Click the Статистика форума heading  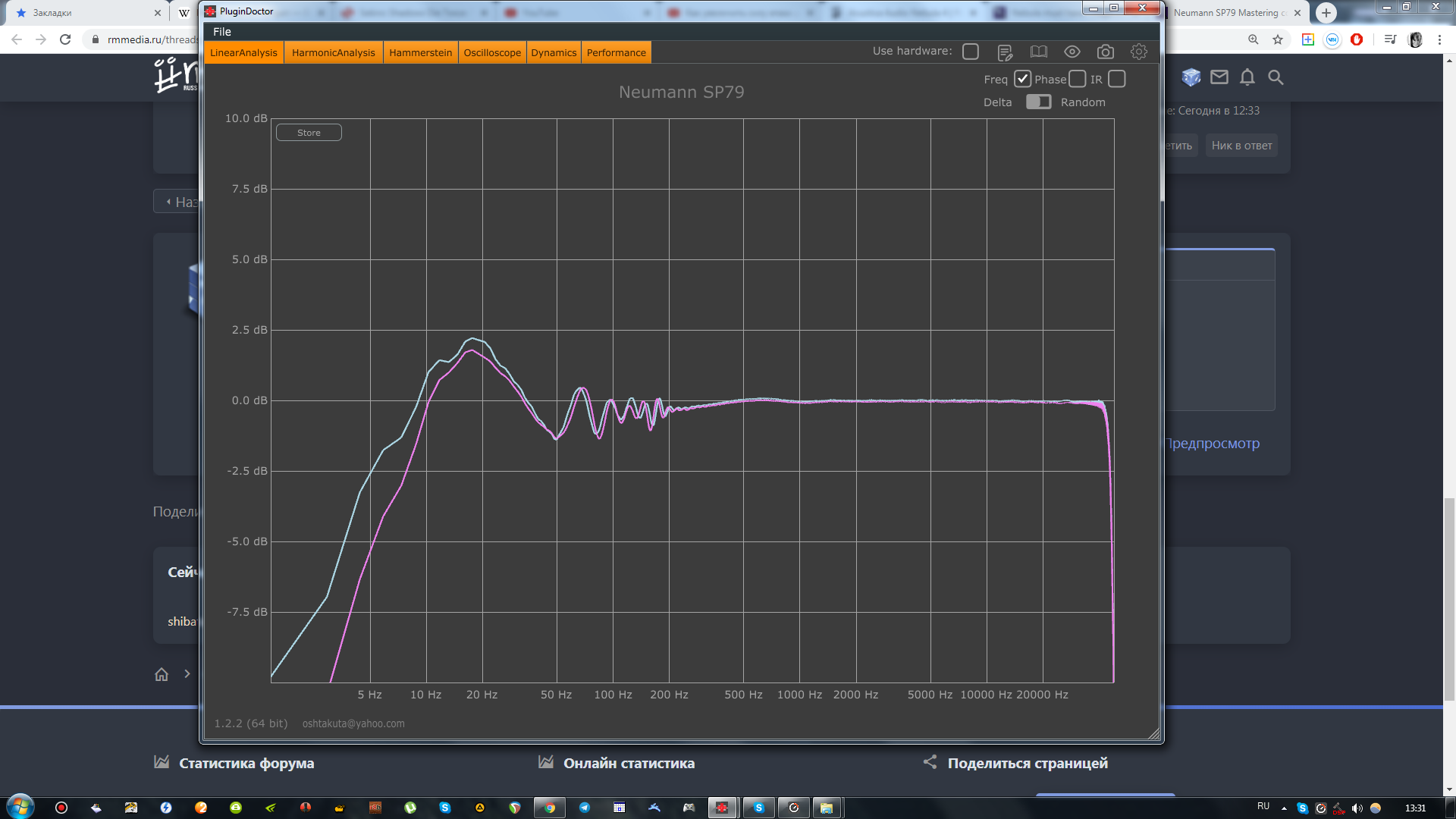[246, 764]
